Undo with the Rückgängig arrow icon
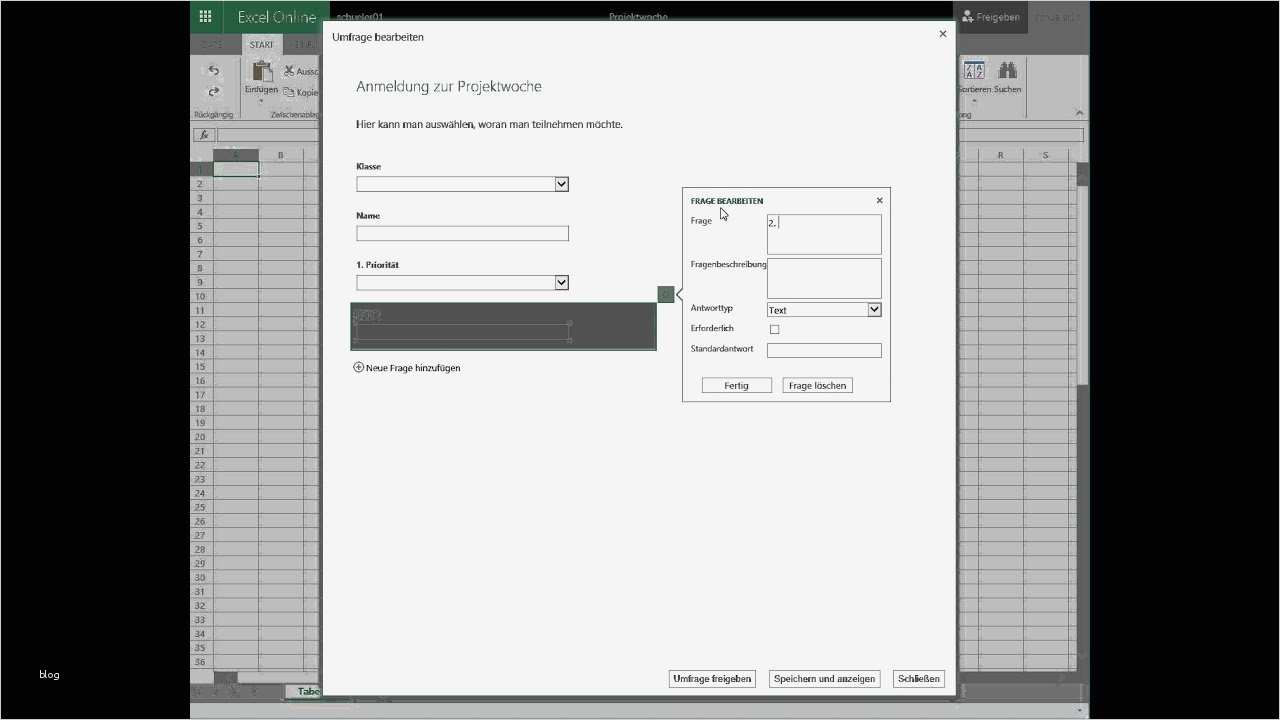 (213, 70)
